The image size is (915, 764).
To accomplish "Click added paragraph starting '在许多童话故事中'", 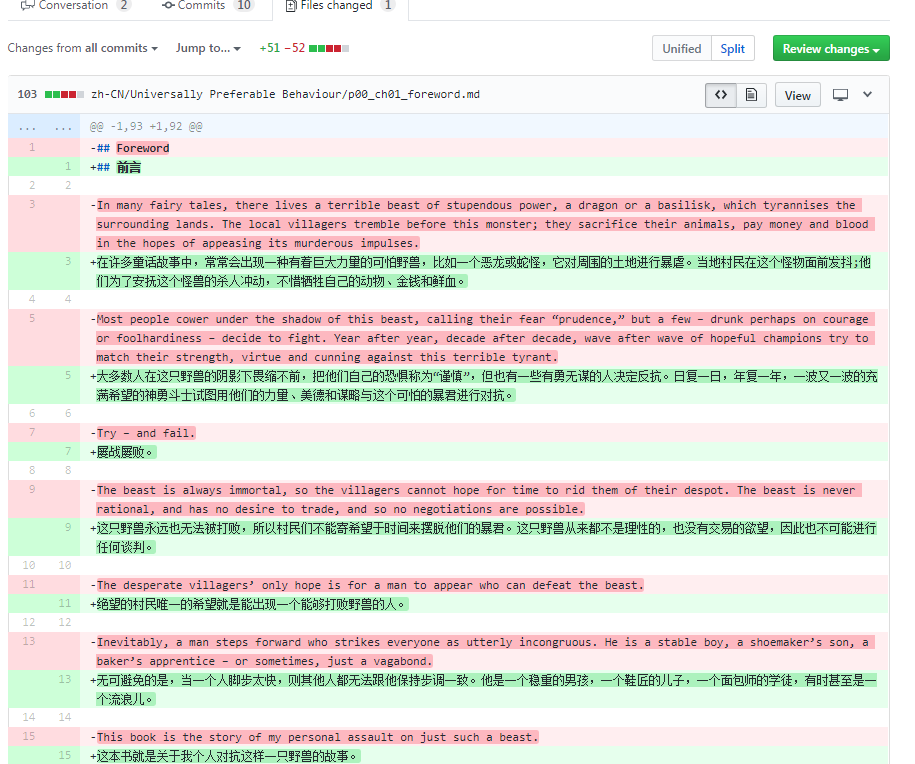I will 483,272.
